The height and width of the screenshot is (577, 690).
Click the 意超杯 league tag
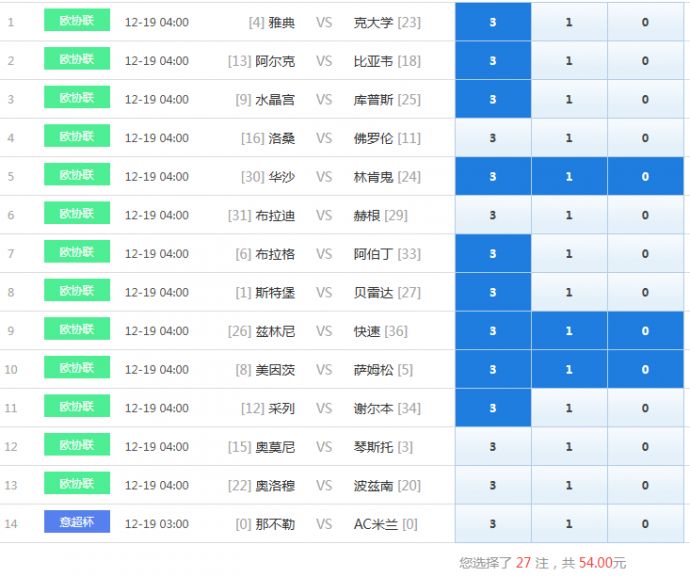pyautogui.click(x=77, y=522)
